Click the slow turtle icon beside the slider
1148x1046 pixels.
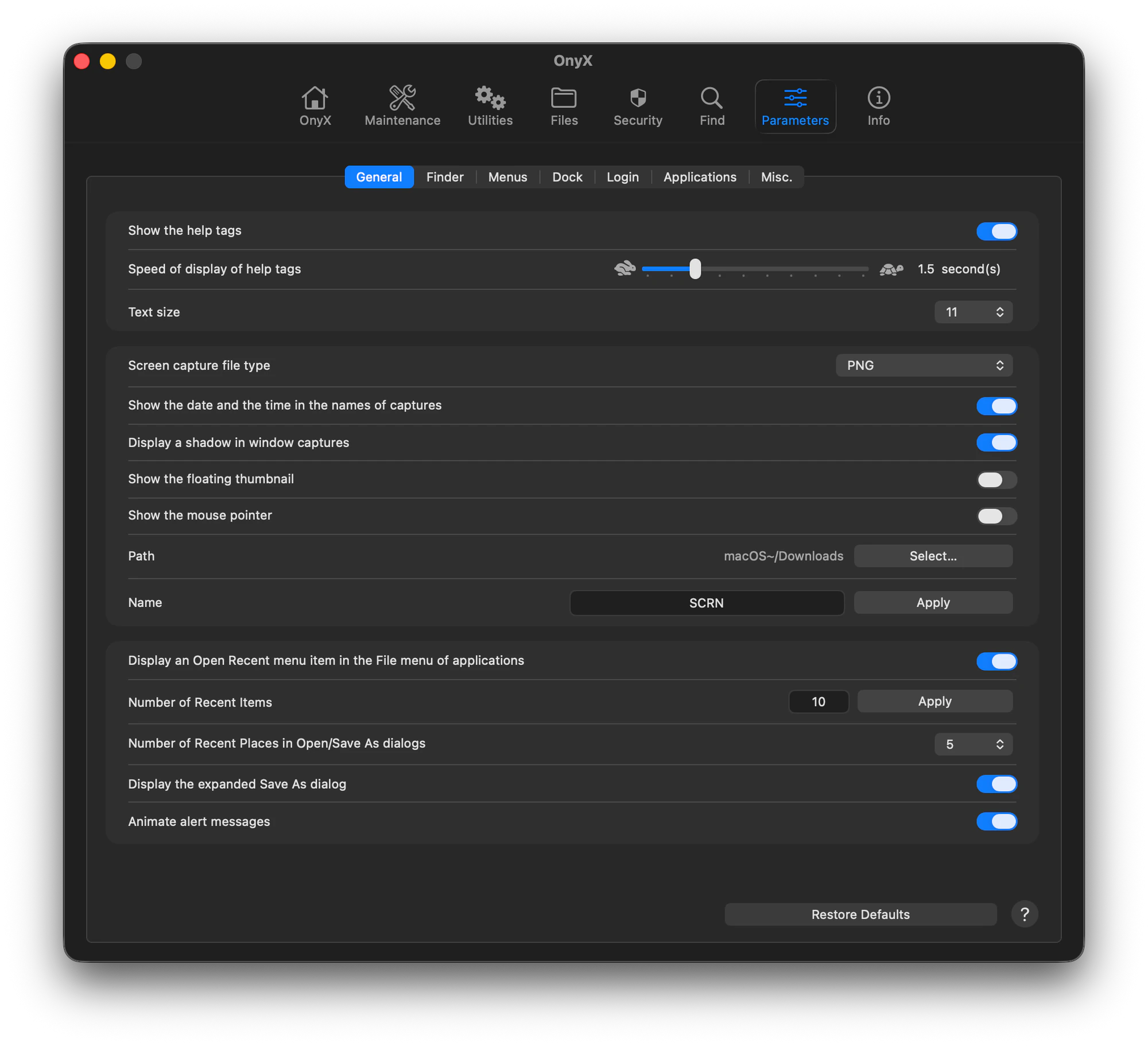click(x=891, y=269)
